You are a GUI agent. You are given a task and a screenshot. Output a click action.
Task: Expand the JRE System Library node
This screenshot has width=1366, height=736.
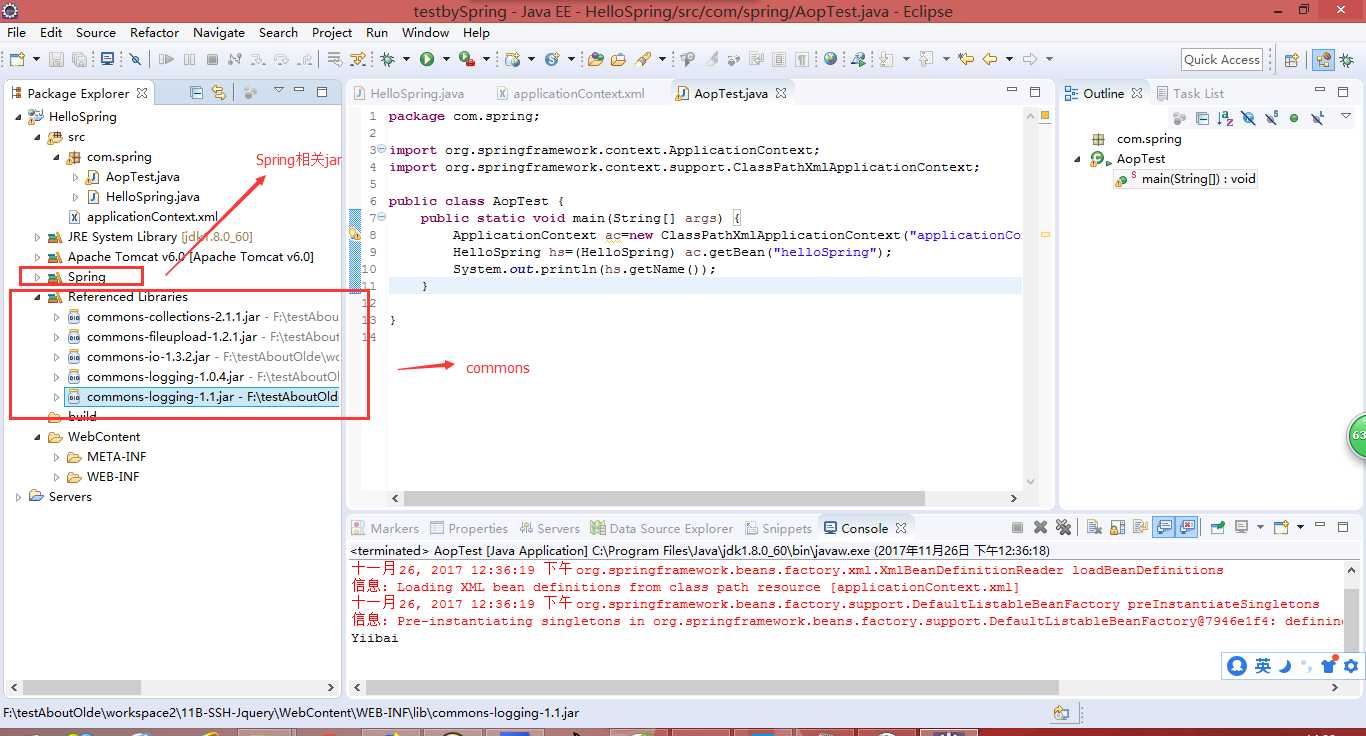click(x=38, y=237)
